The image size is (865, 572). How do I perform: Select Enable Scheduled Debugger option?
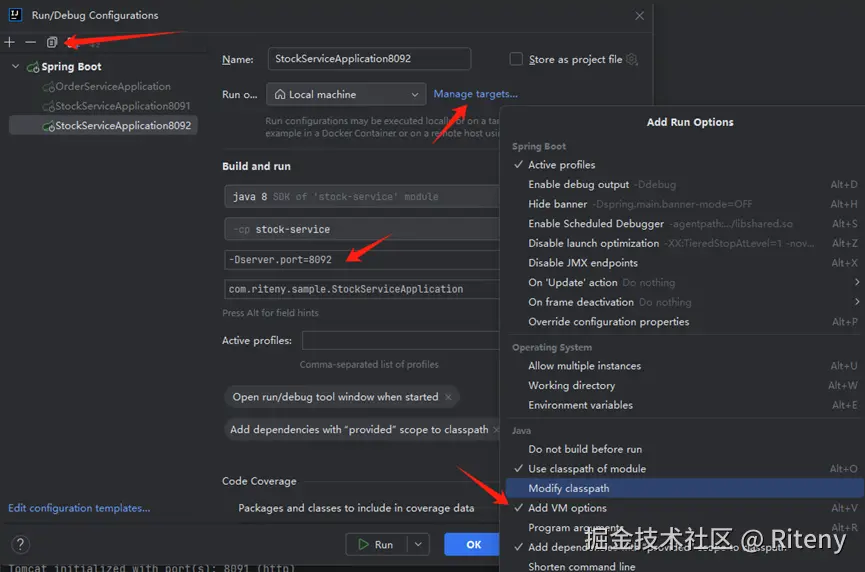(x=685, y=223)
